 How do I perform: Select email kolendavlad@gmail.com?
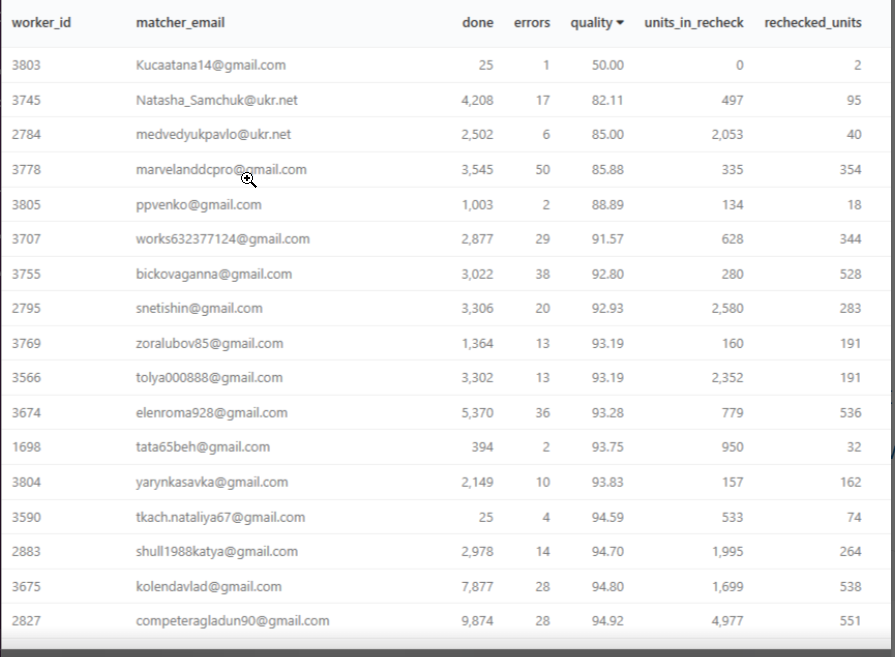tap(209, 587)
